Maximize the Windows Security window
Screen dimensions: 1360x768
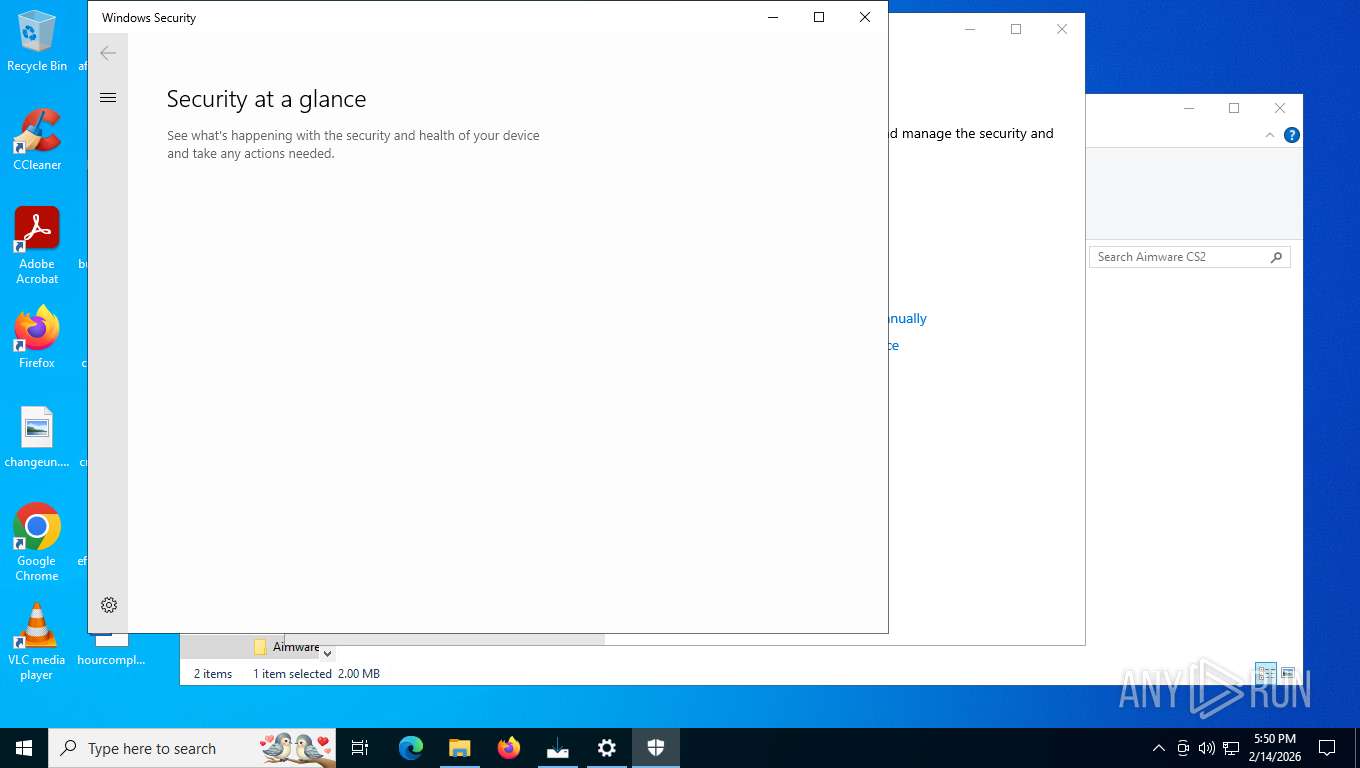[x=819, y=17]
